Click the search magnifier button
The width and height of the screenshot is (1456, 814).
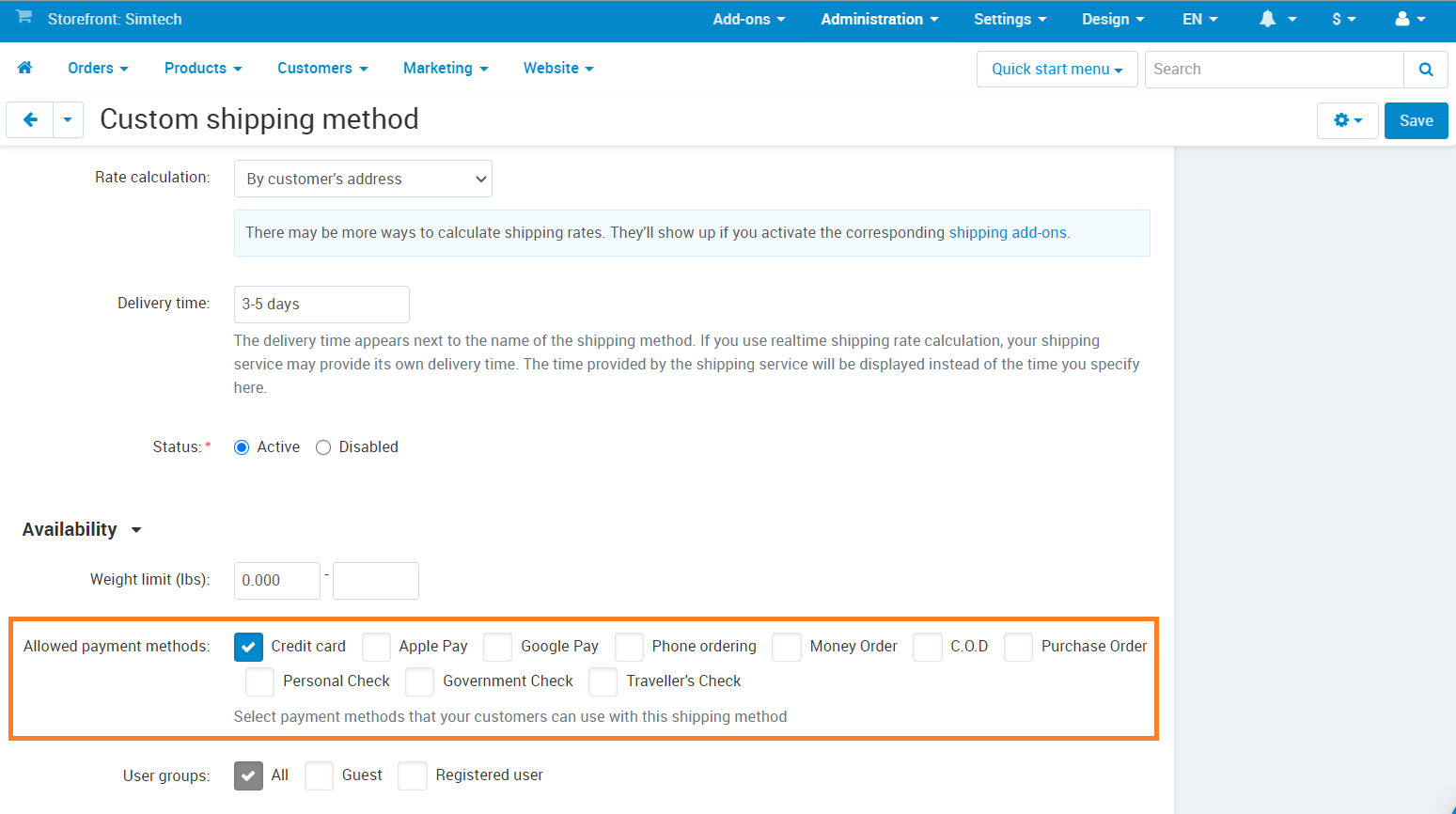(x=1426, y=70)
